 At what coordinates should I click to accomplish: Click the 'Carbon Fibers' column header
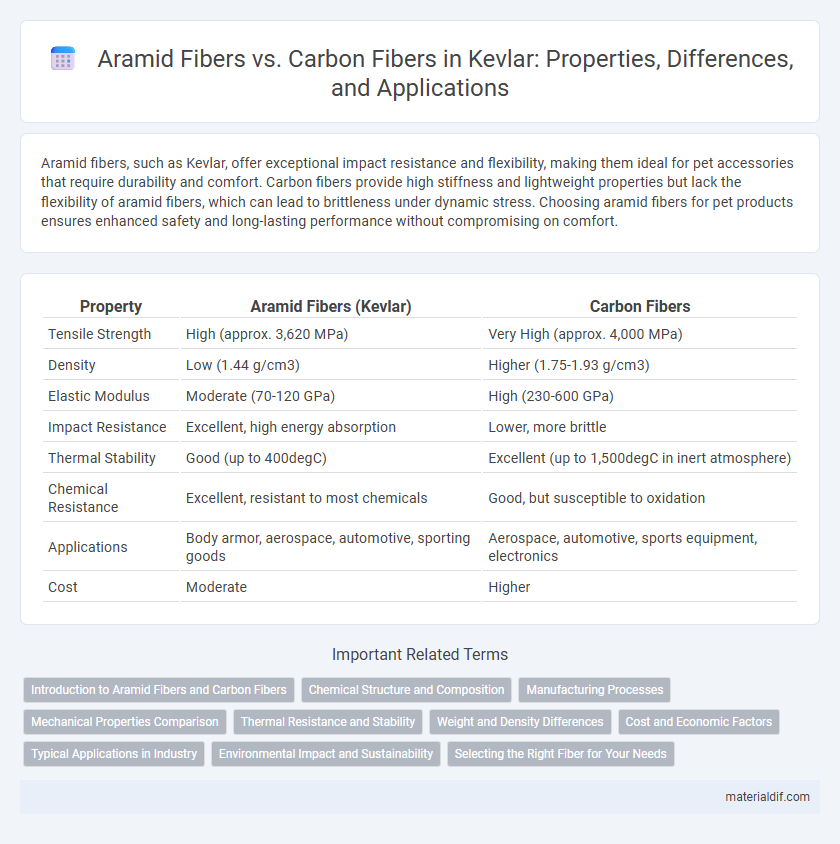coord(640,306)
